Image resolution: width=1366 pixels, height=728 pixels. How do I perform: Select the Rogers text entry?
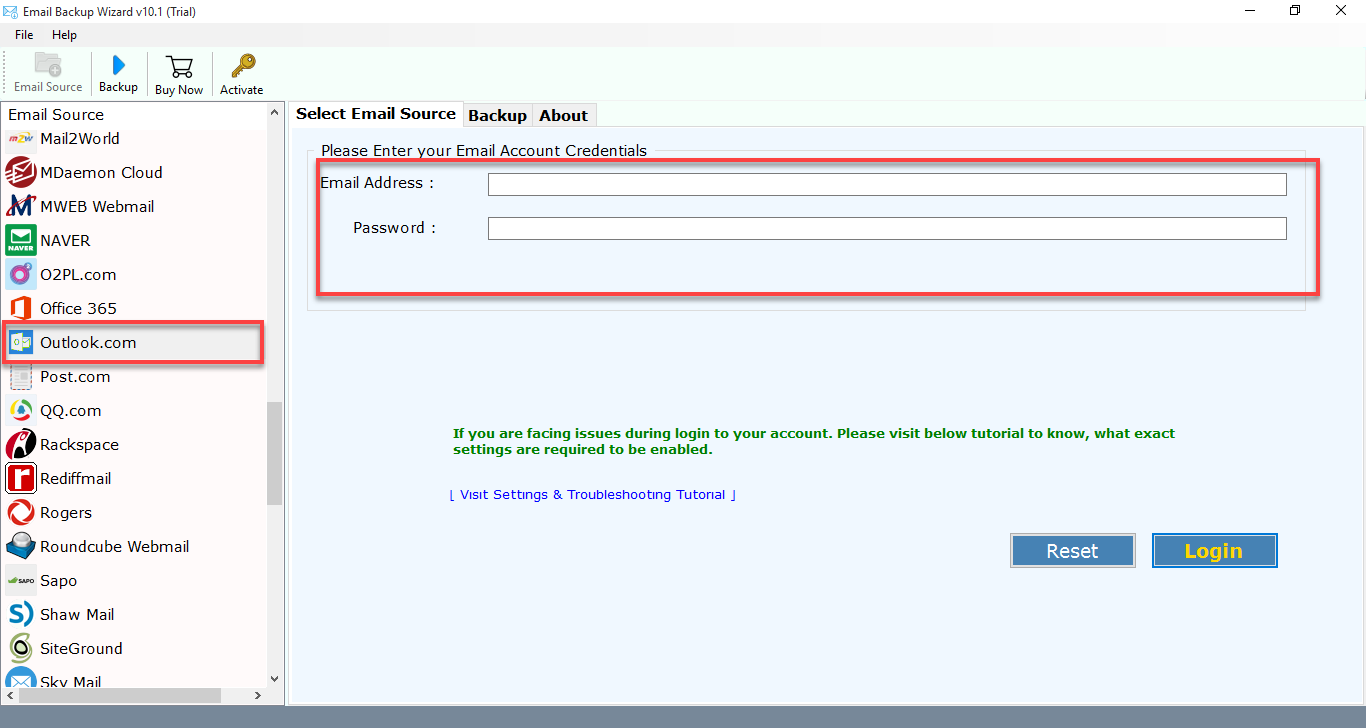pyautogui.click(x=66, y=512)
